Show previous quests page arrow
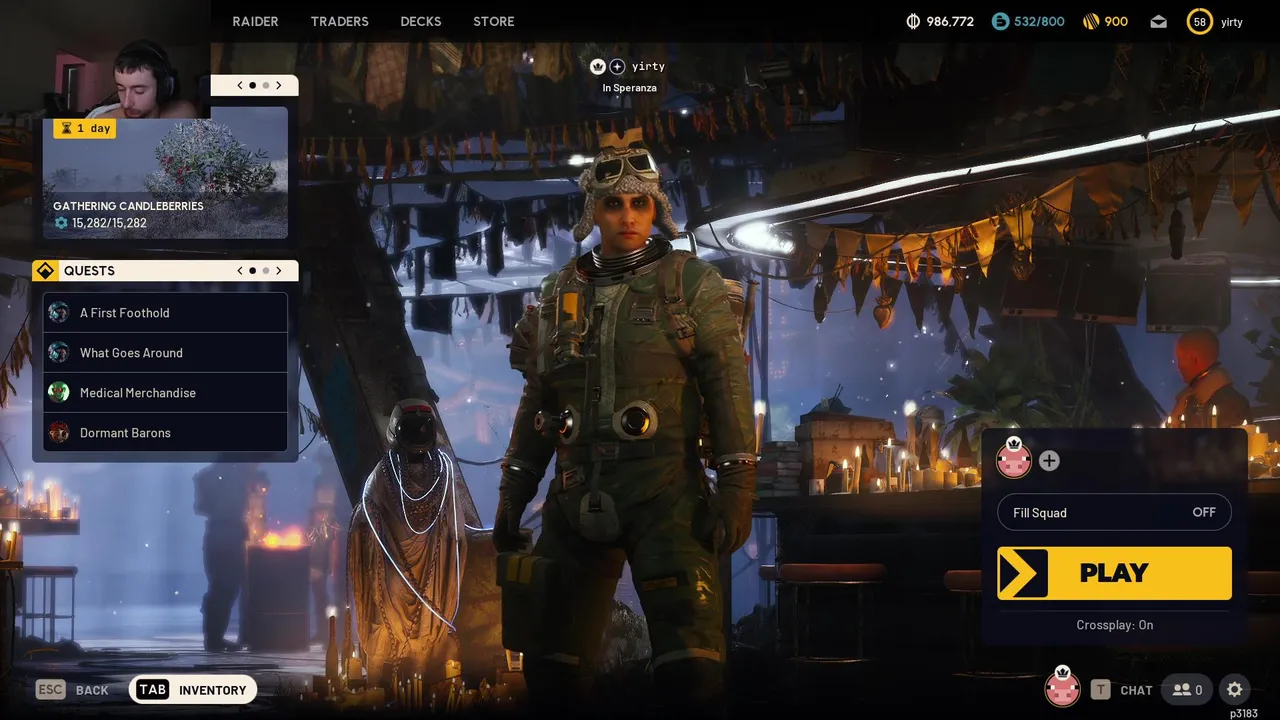 pos(240,270)
